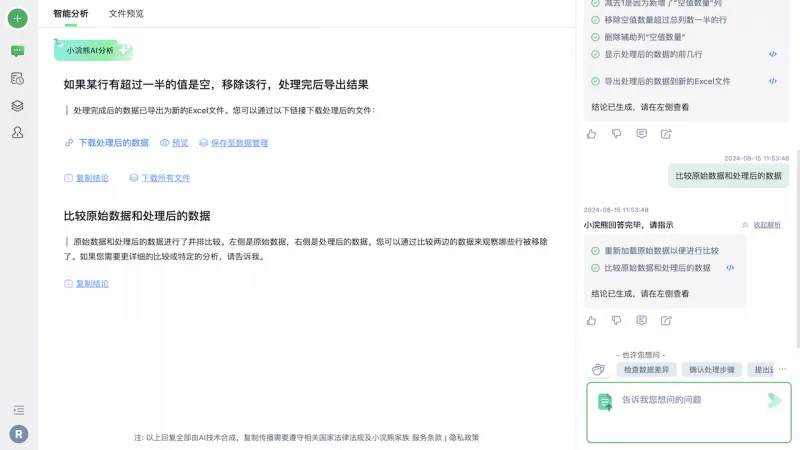Screen dimensions: 800x450
Task: Thumbs down the latest comparison response
Action: click(x=616, y=320)
